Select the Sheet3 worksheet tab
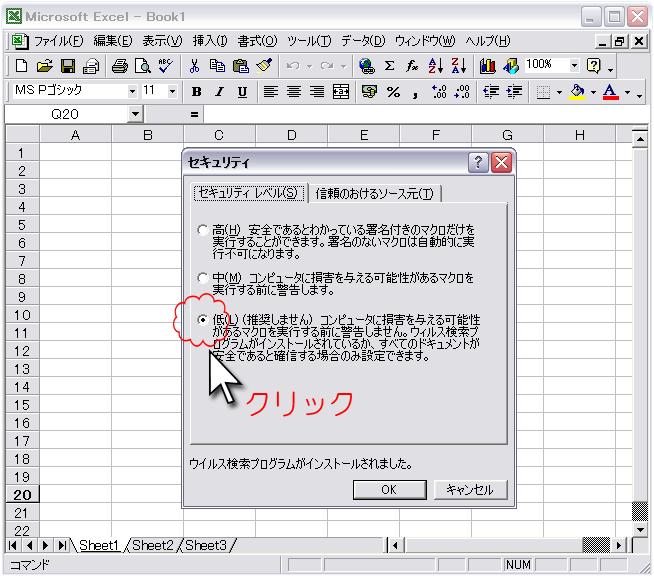 206,545
